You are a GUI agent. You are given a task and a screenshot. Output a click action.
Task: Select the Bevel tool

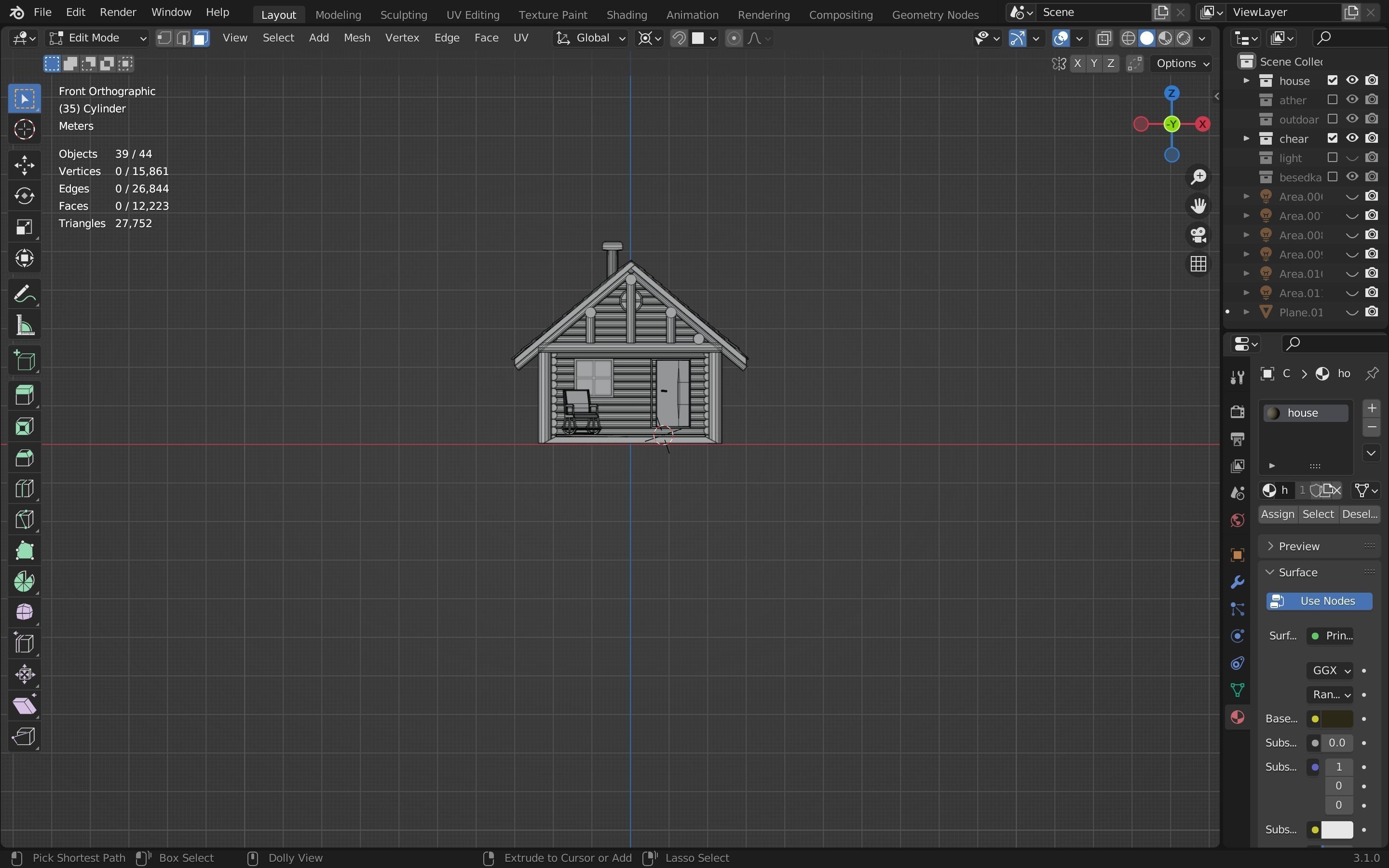24,458
